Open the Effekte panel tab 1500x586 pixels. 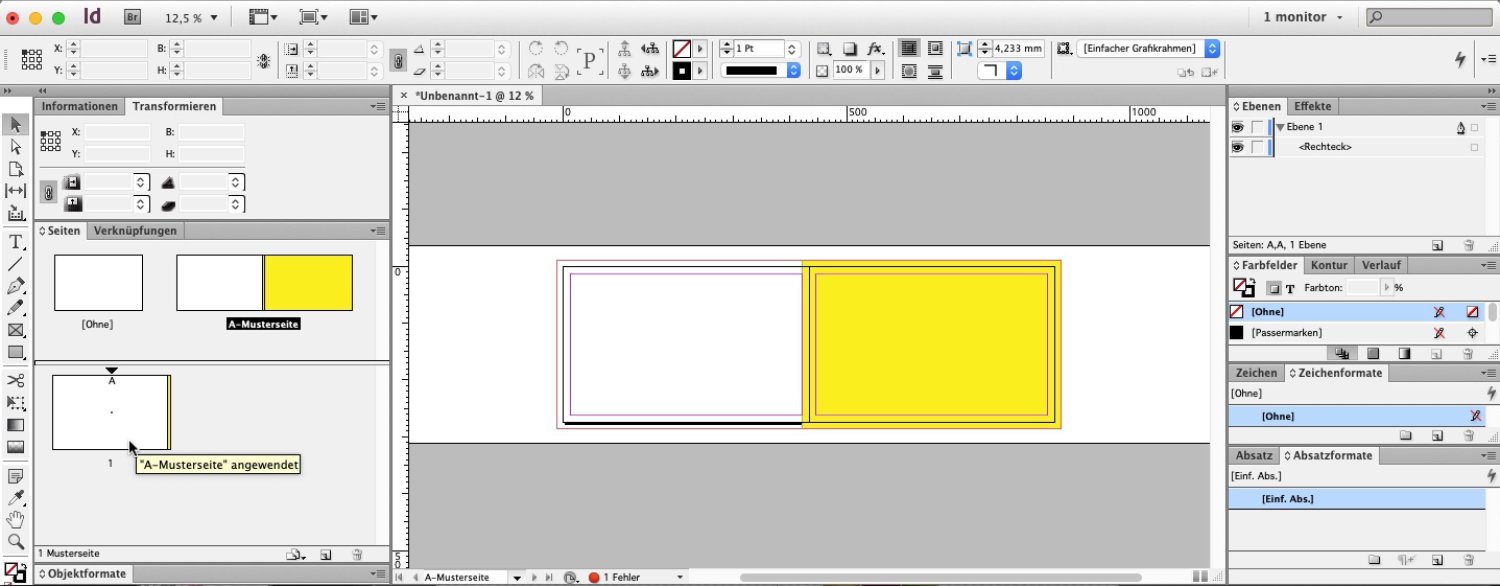tap(1312, 106)
